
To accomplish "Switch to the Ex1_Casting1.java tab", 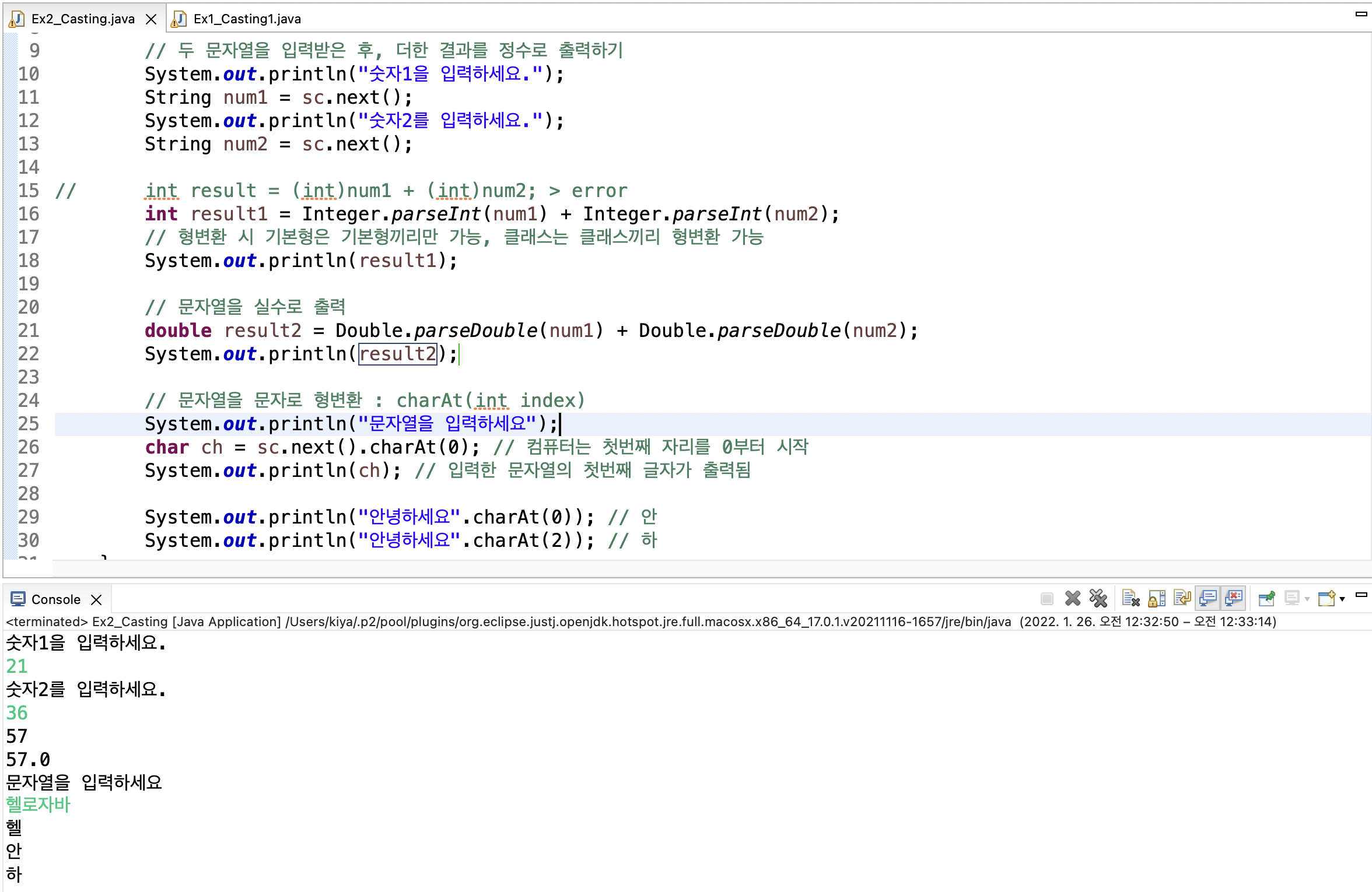I will point(247,19).
